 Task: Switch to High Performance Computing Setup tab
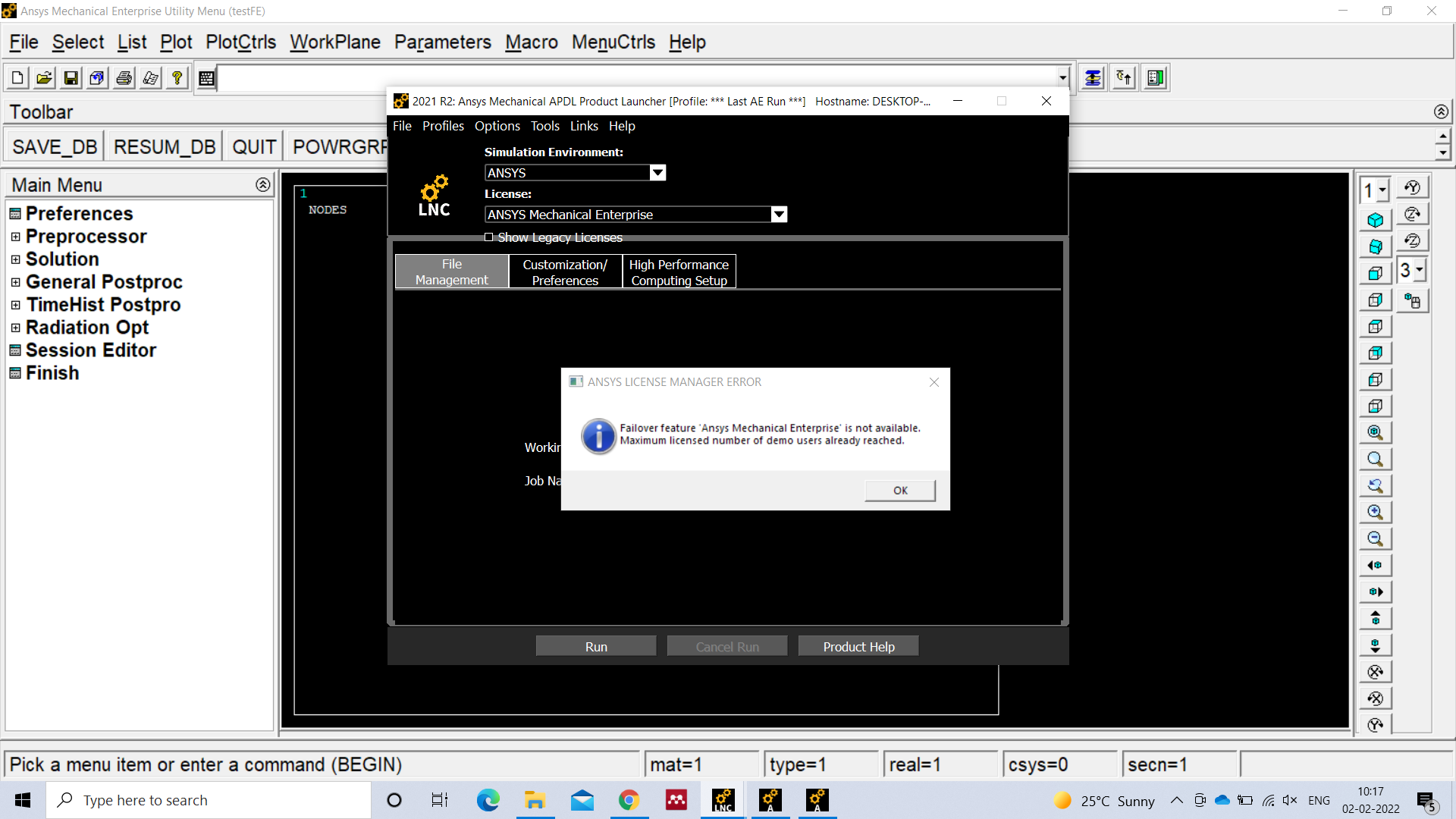(679, 272)
